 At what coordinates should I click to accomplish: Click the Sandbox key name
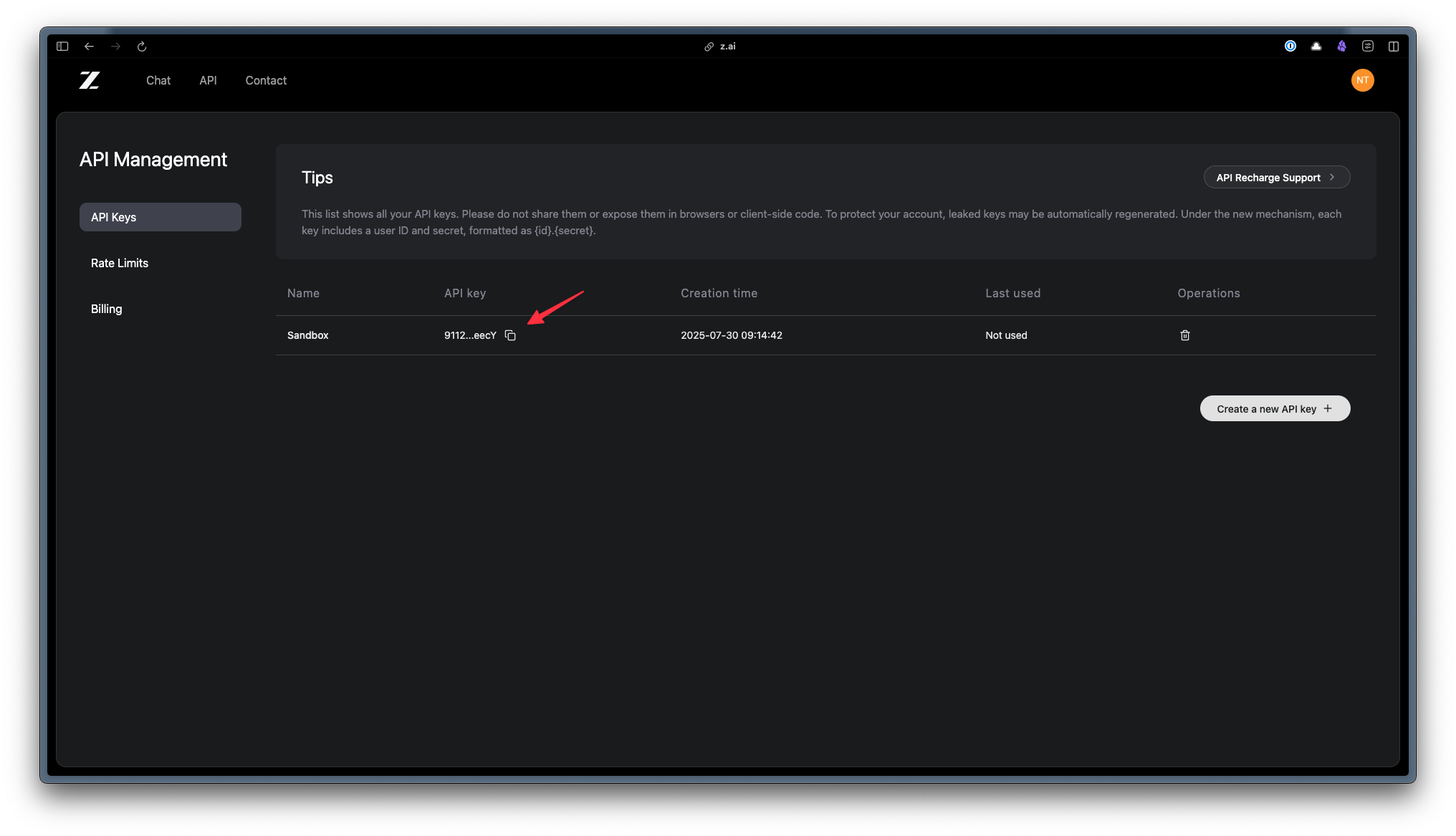click(x=308, y=335)
